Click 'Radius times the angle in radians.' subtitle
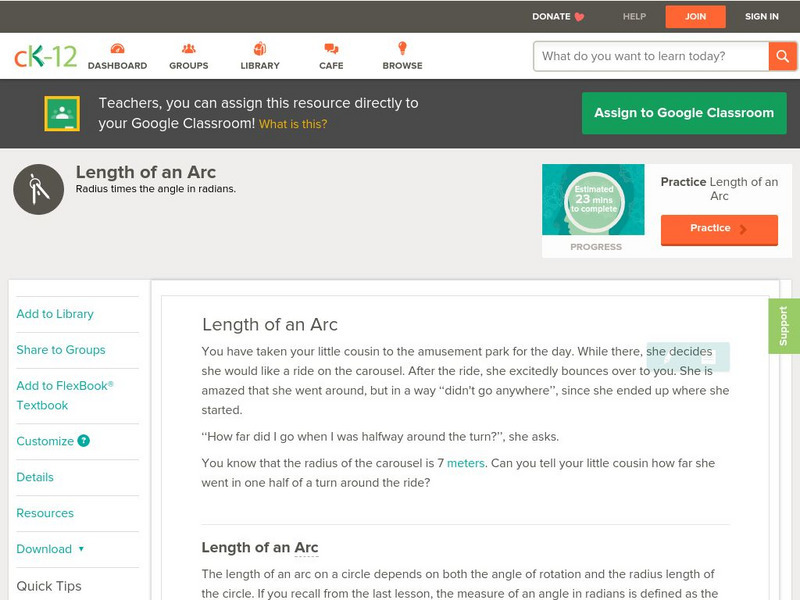Image resolution: width=800 pixels, height=600 pixels. (156, 189)
